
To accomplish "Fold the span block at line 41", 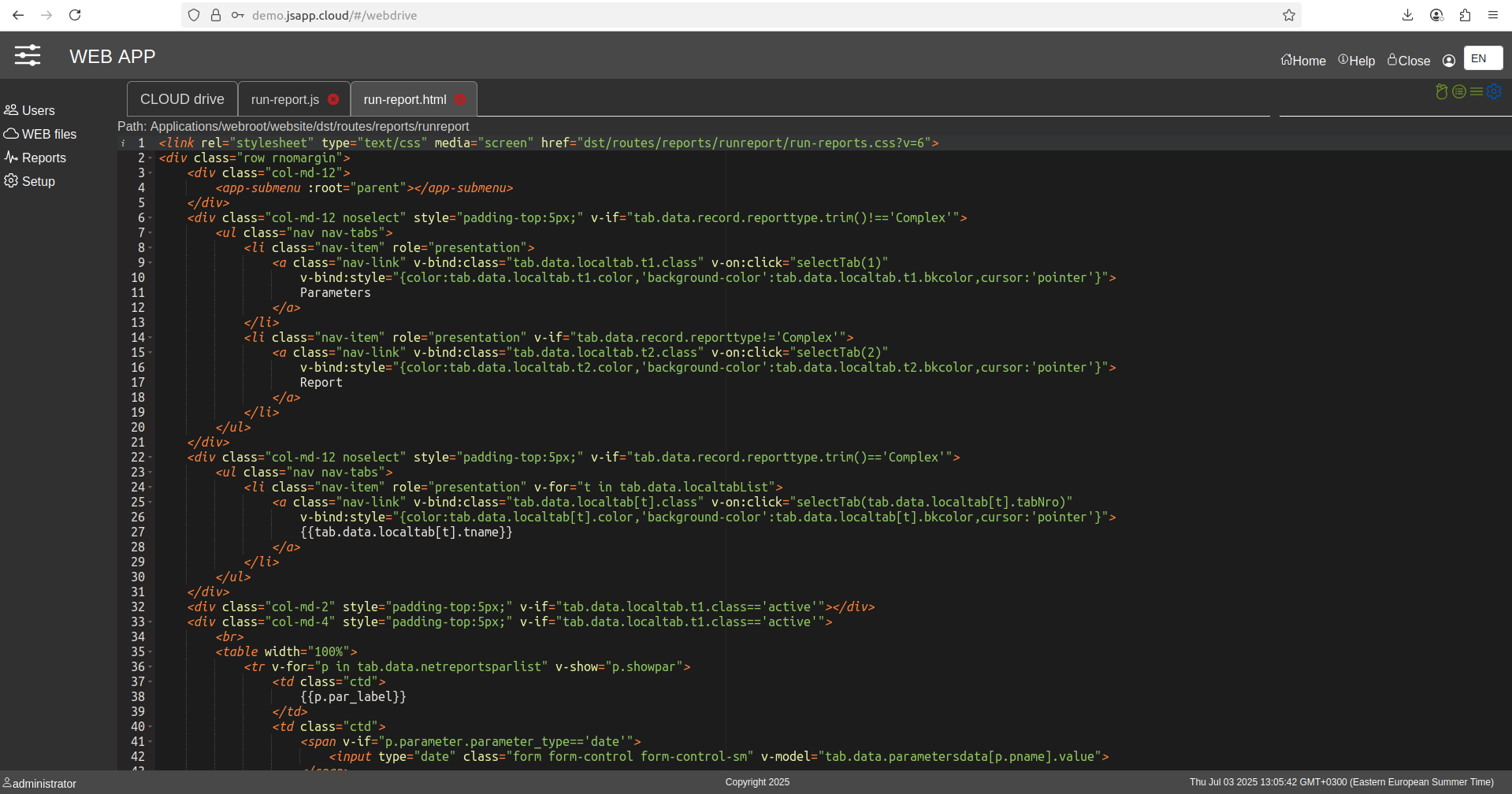I will pos(150,742).
